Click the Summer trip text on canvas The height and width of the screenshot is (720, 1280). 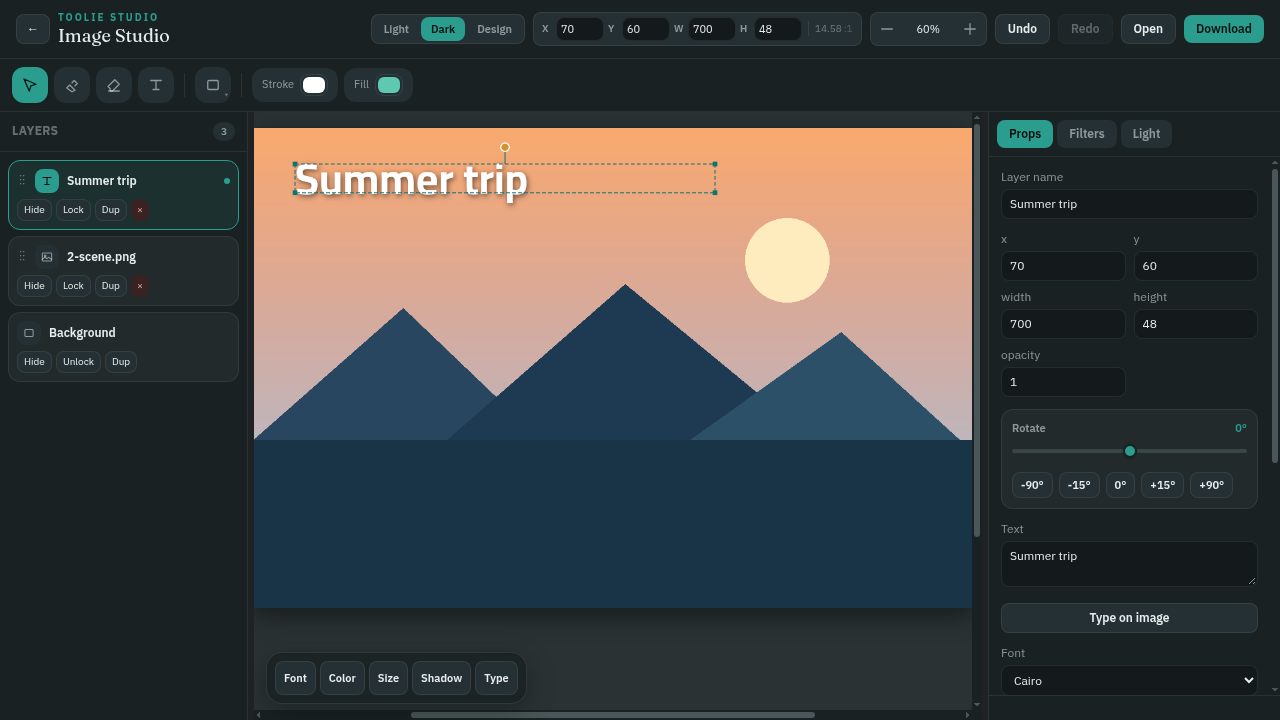(x=411, y=180)
